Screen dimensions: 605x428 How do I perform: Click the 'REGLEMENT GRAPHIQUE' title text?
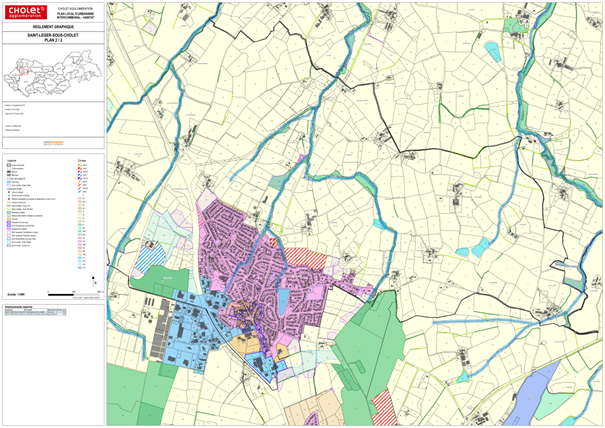53,30
